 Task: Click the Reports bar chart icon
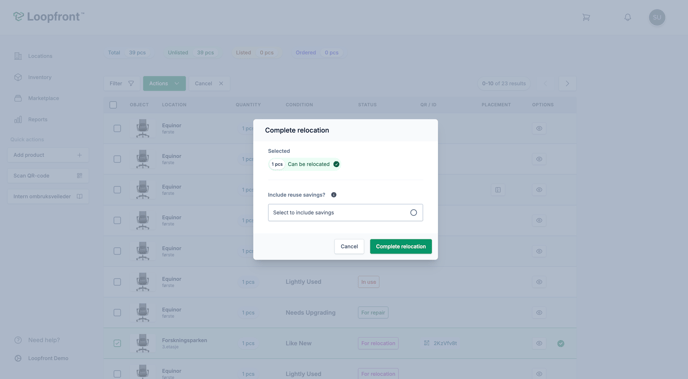click(x=18, y=119)
